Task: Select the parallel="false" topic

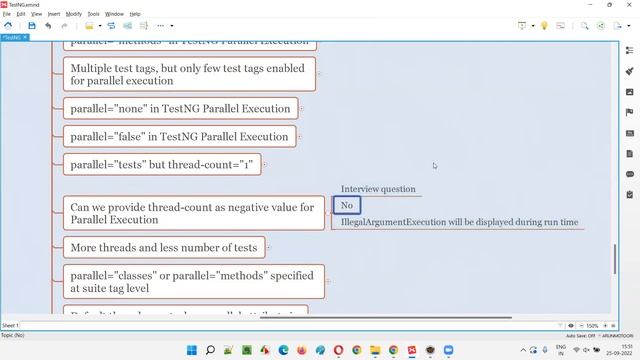Action: pos(180,136)
